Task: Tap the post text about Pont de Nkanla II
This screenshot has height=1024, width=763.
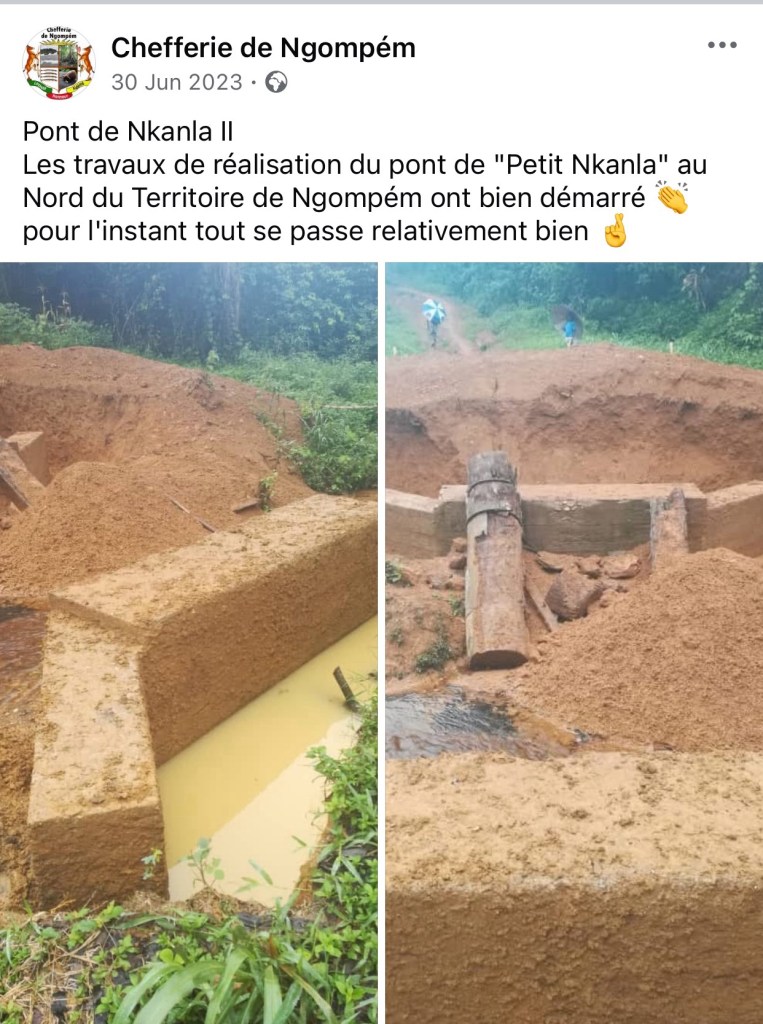Action: point(365,181)
